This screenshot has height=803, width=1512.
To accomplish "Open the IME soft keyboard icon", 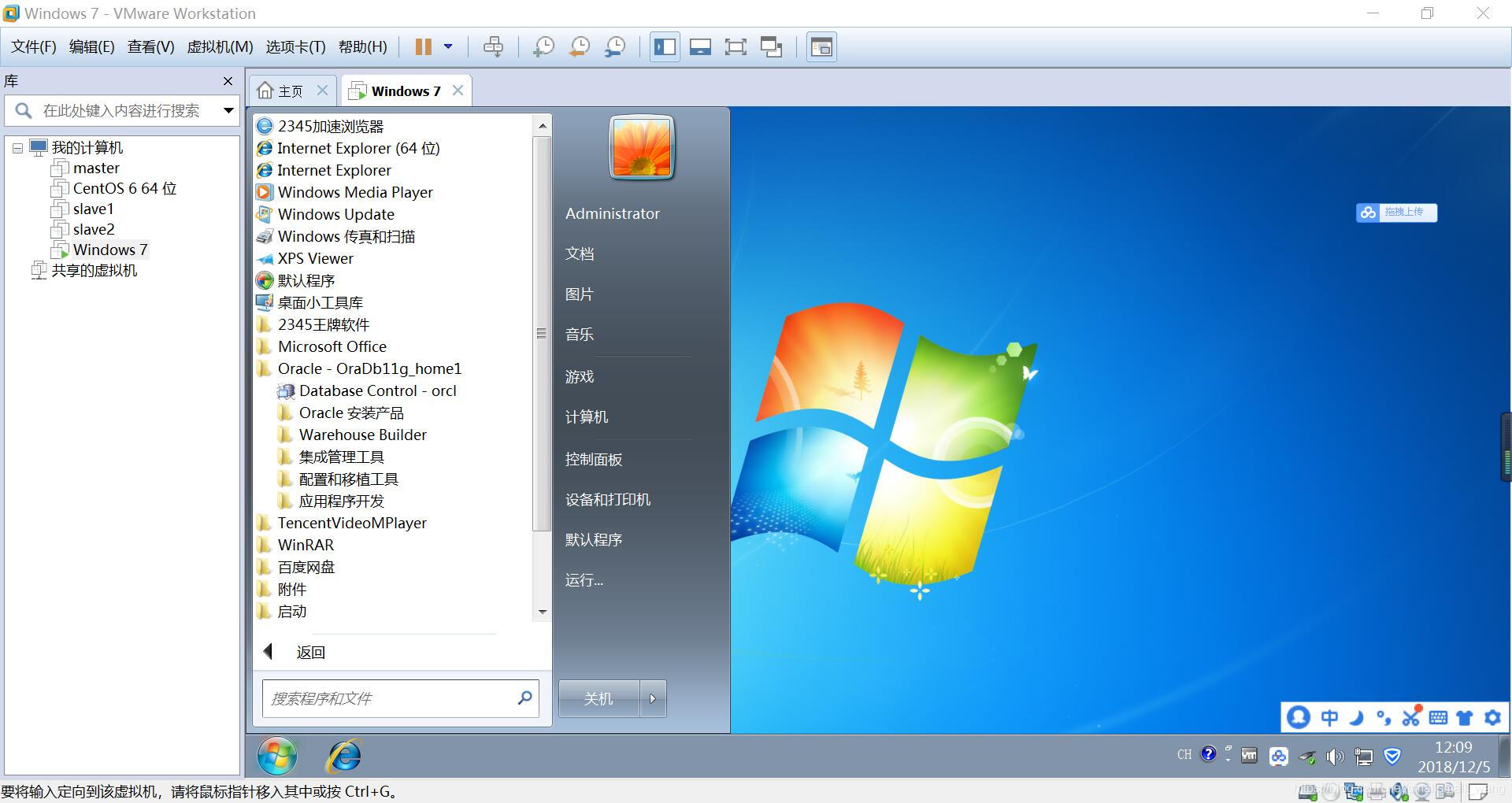I will coord(1438,717).
